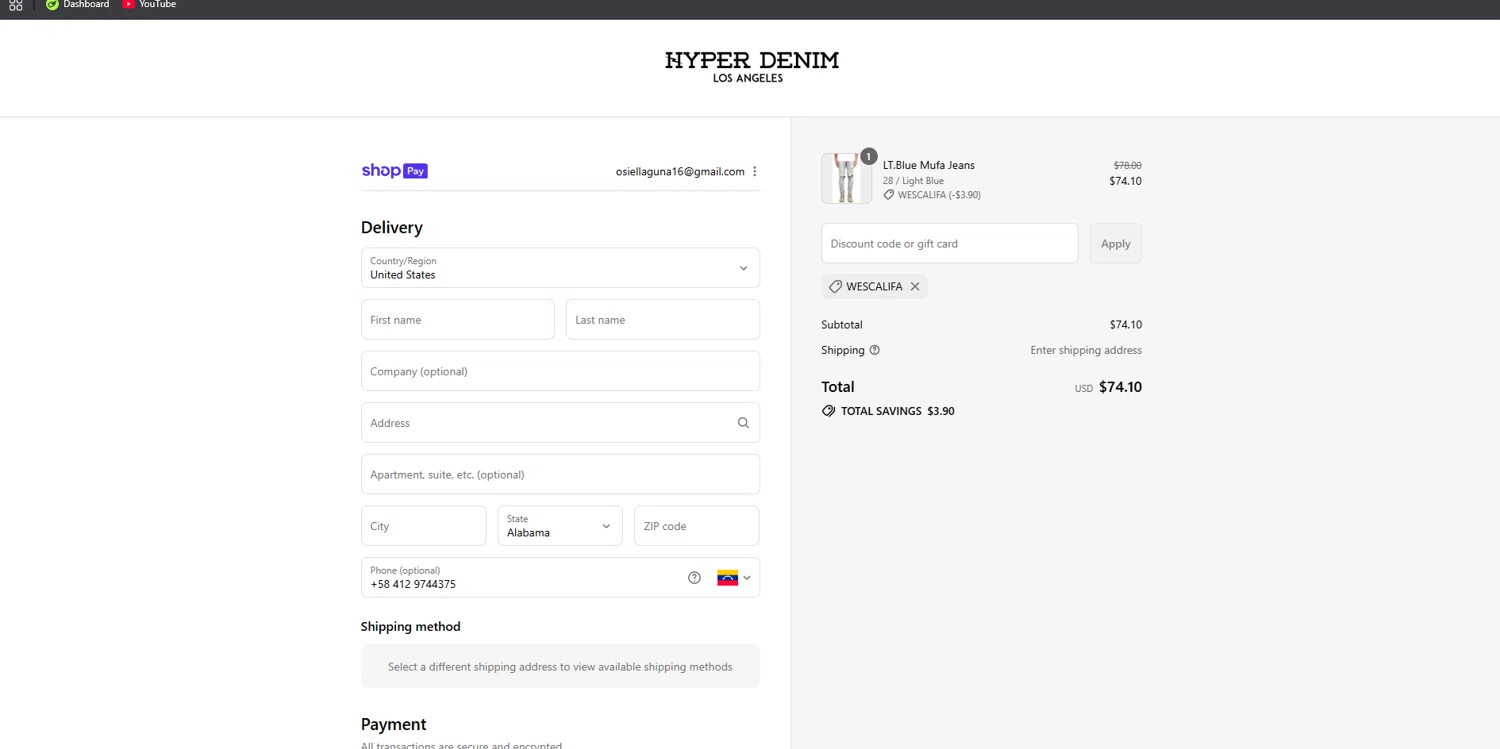Focus the Discount code or gift card field
Screen dimensions: 1500x749
point(949,243)
